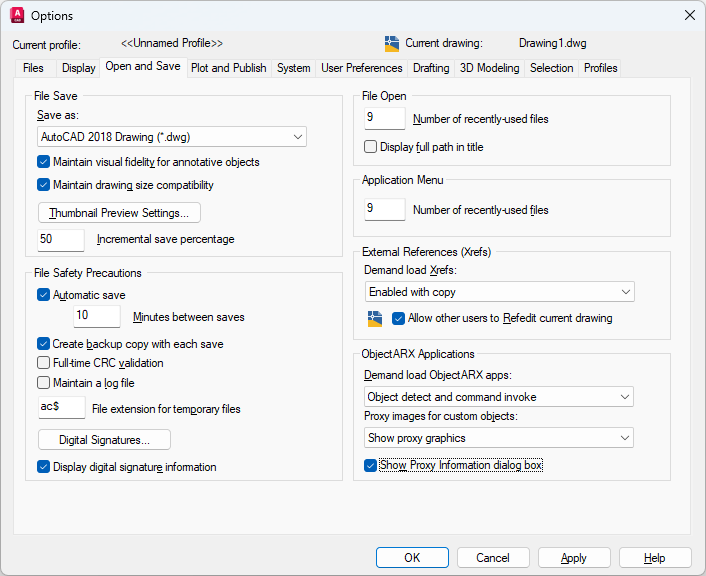This screenshot has width=706, height=576.
Task: Go to the User Preferences tab
Action: click(362, 68)
